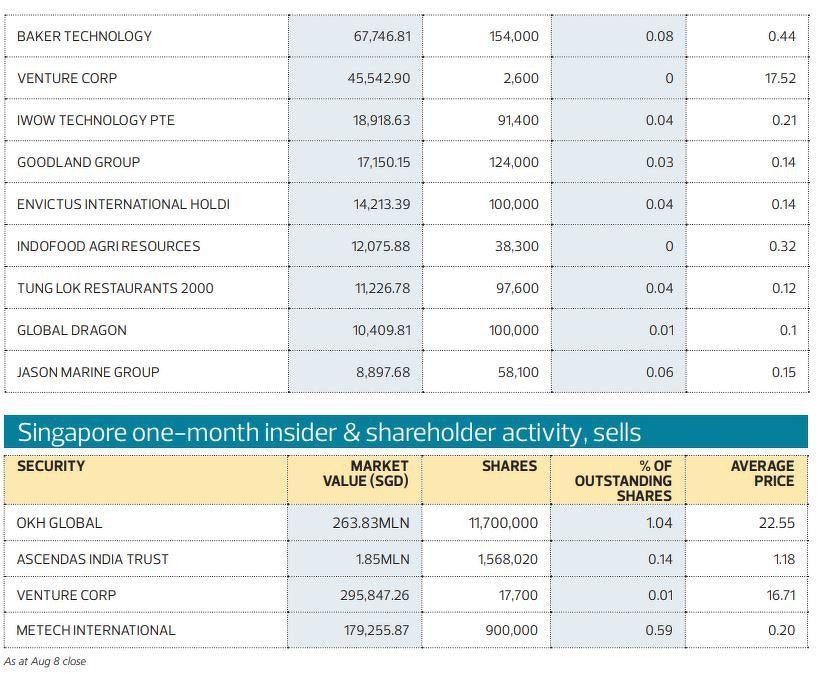
Task: Click the Singapore one-month sells section title
Action: tap(329, 433)
